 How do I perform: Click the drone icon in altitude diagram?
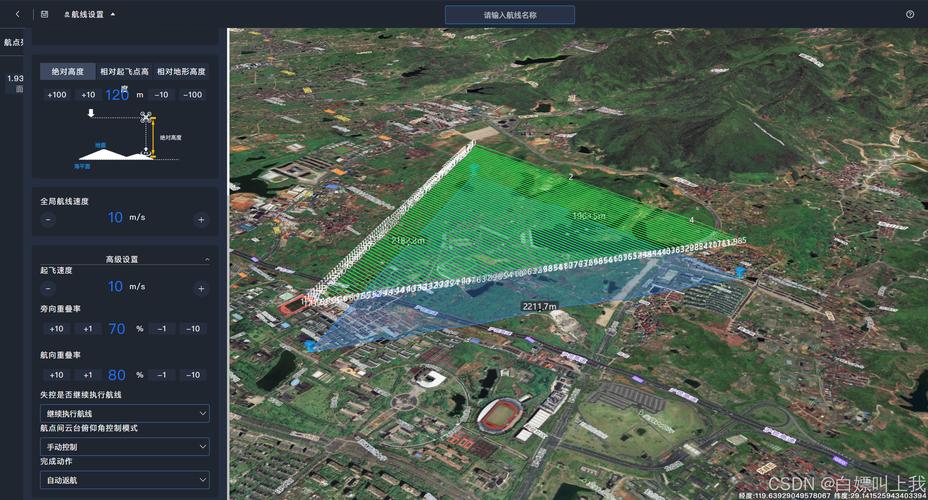coord(148,117)
